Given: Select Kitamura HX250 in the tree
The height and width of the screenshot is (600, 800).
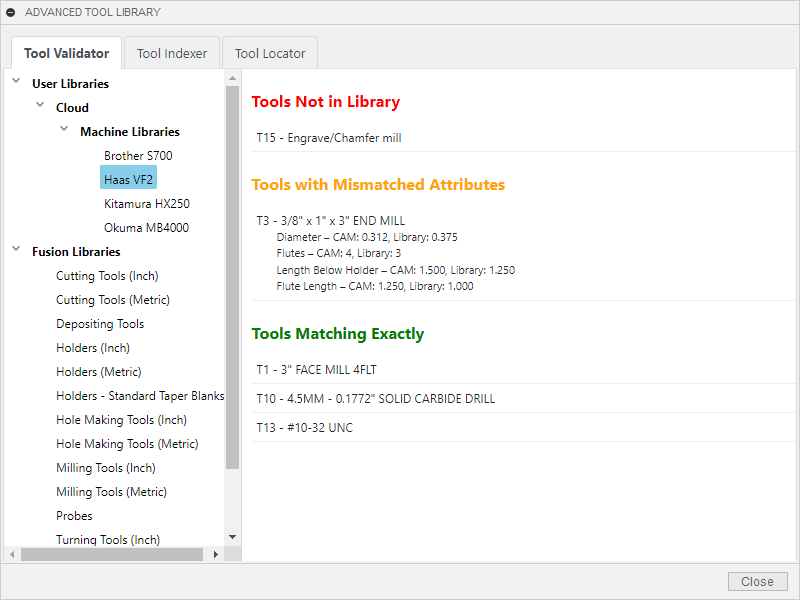Looking at the screenshot, I should tap(146, 204).
